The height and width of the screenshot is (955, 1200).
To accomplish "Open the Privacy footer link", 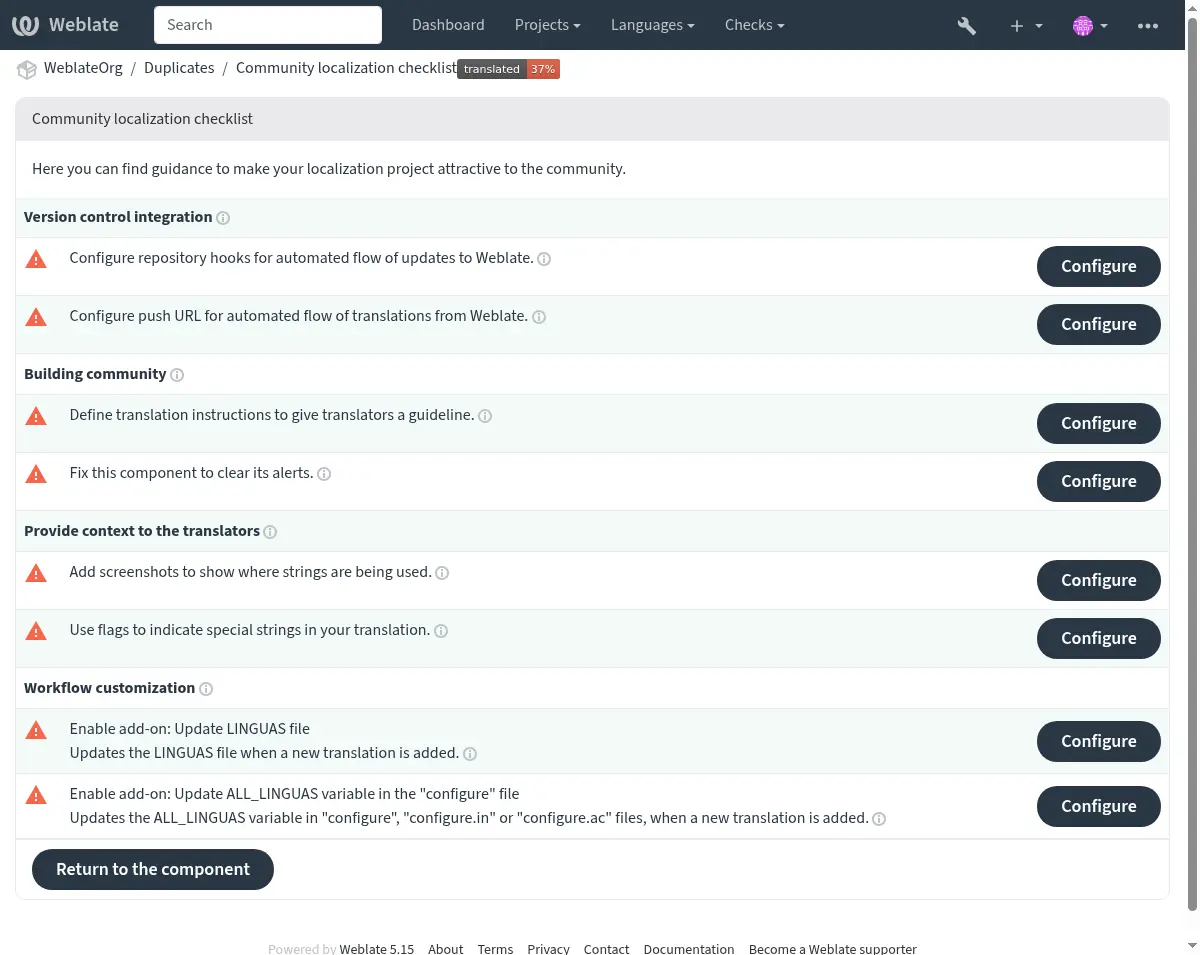I will pos(548,948).
